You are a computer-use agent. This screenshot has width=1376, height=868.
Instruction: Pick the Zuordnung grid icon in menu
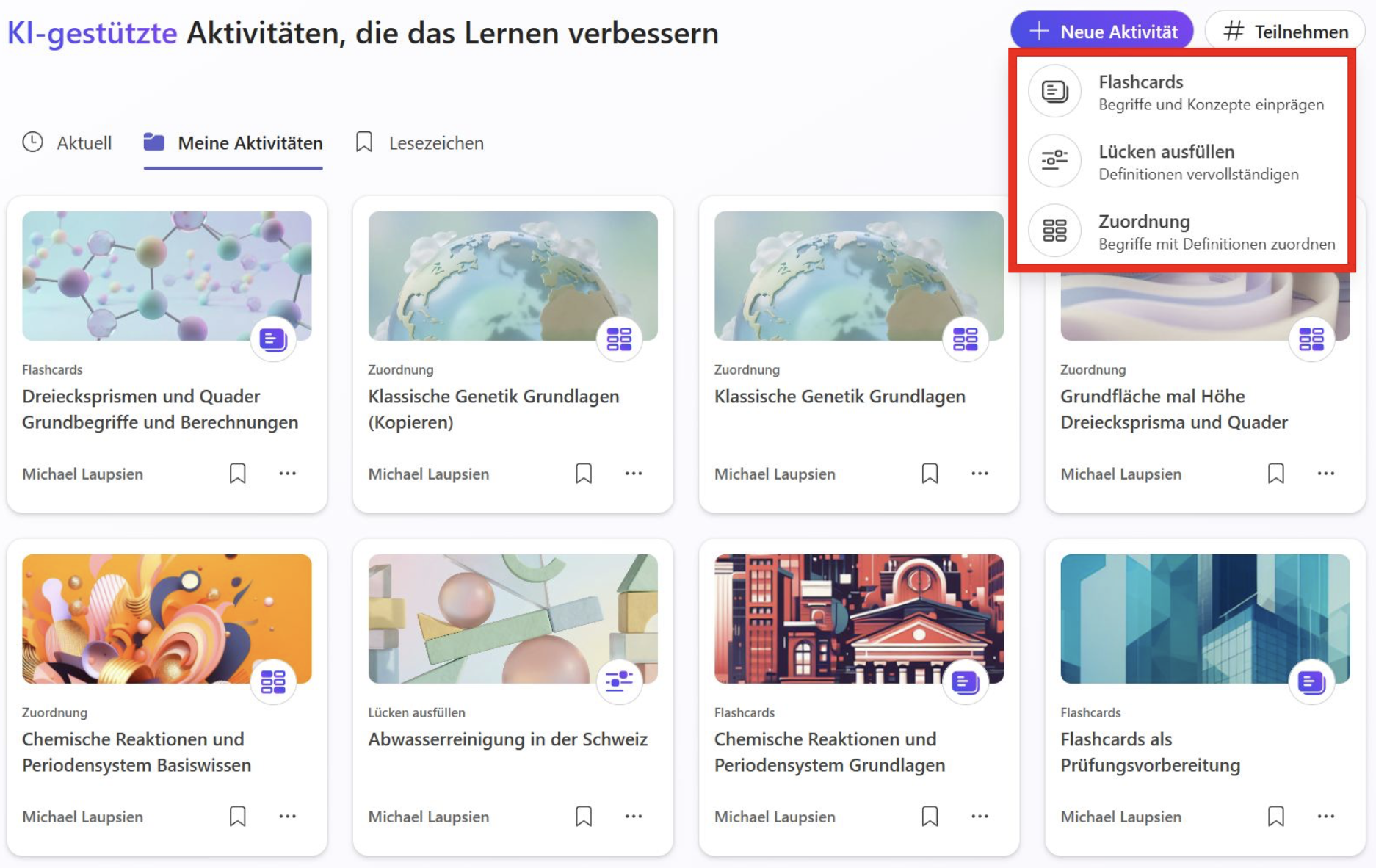[1054, 231]
